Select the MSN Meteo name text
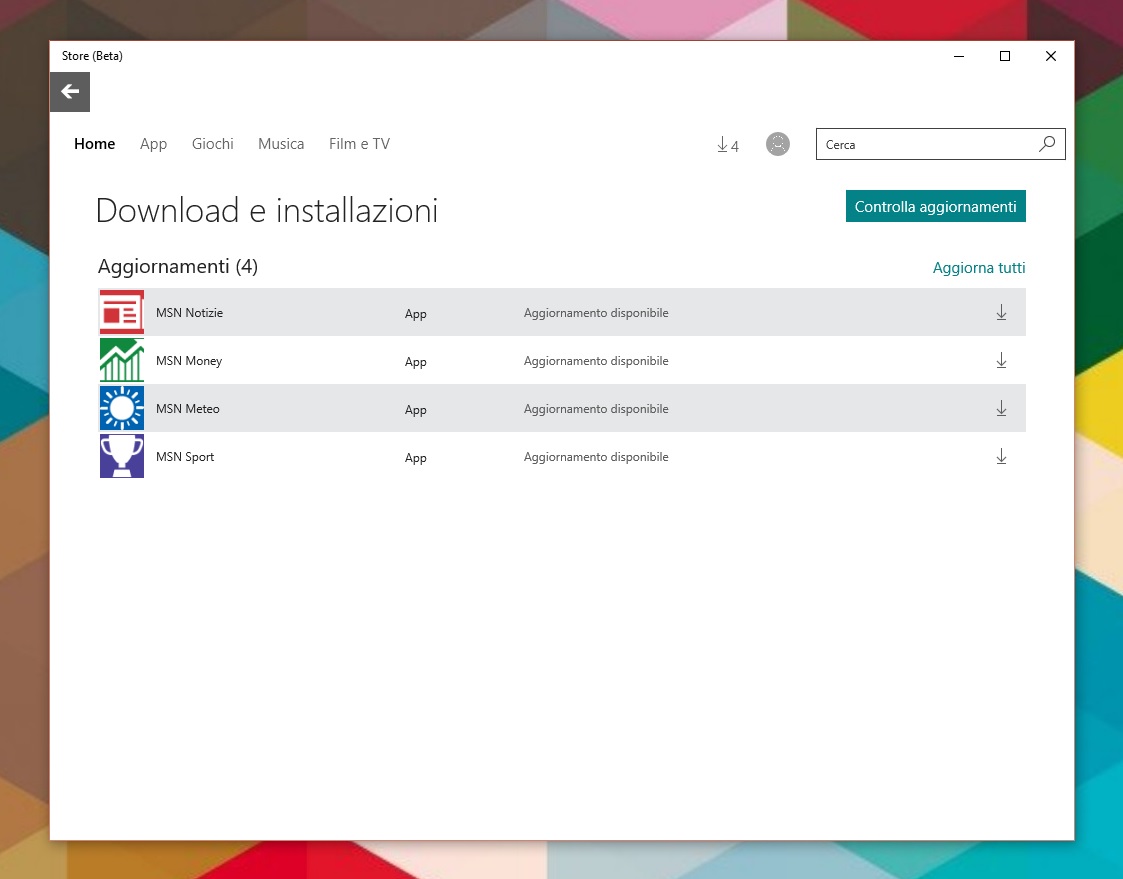This screenshot has width=1123, height=879. click(188, 409)
